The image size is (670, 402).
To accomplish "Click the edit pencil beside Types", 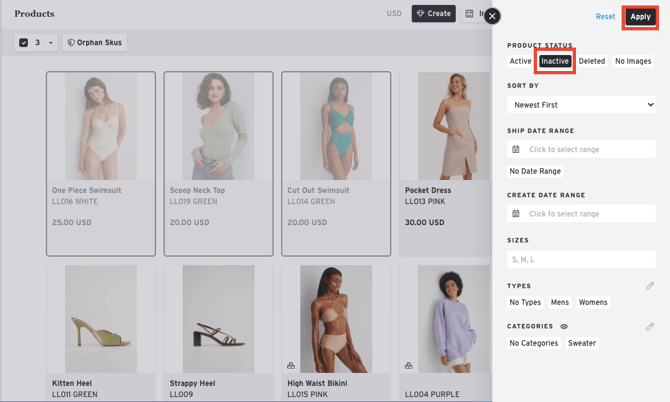I will pos(650,286).
